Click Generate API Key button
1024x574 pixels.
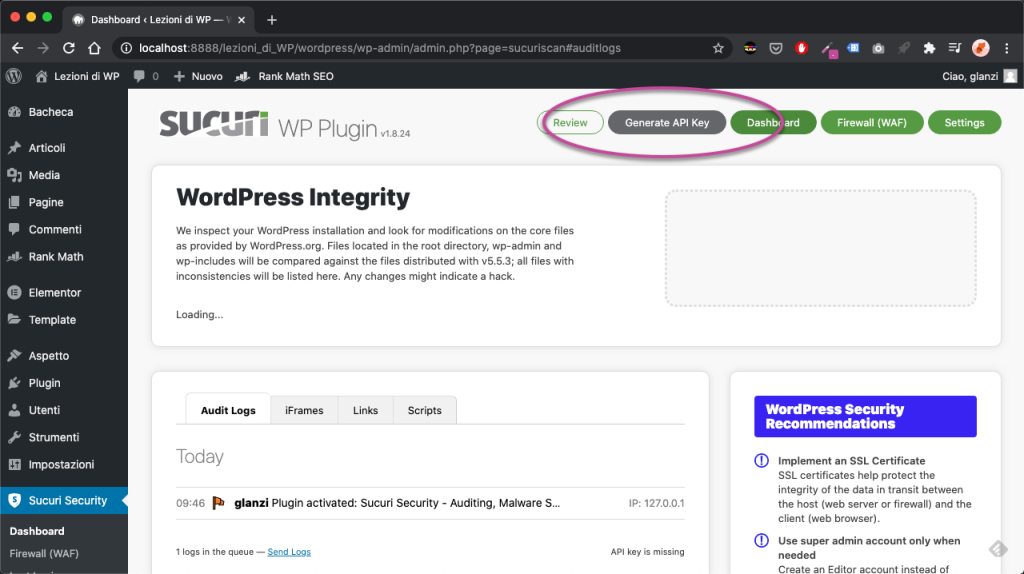667,123
